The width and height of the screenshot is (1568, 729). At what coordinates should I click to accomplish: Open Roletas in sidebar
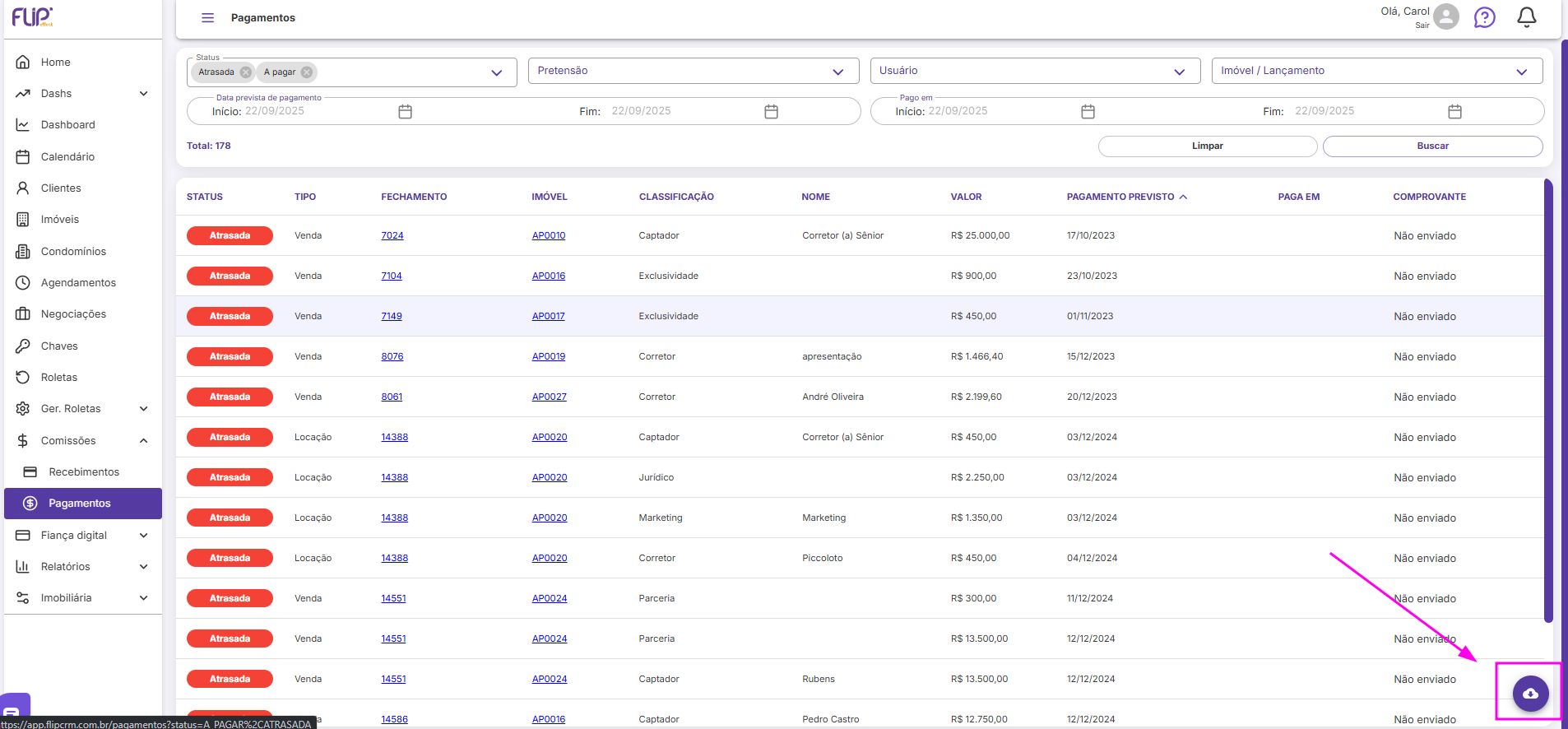[82, 378]
